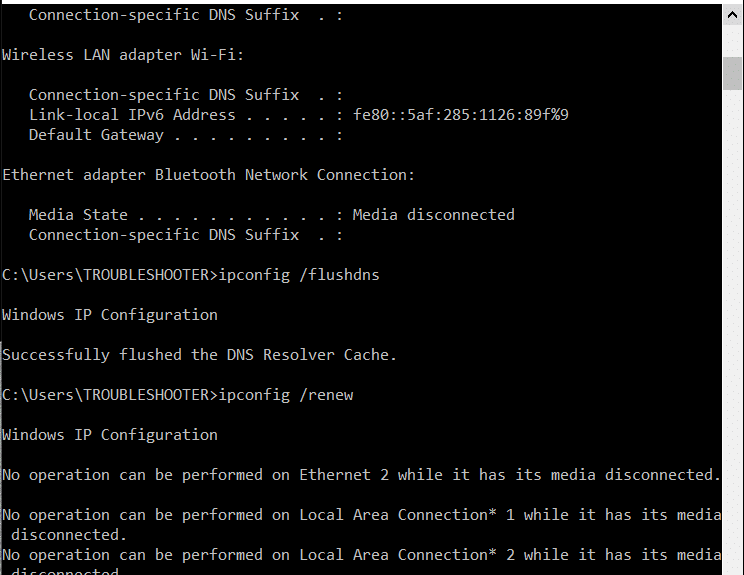This screenshot has height=575, width=744.
Task: Click the vertical scrollbar thumb
Action: tap(733, 73)
